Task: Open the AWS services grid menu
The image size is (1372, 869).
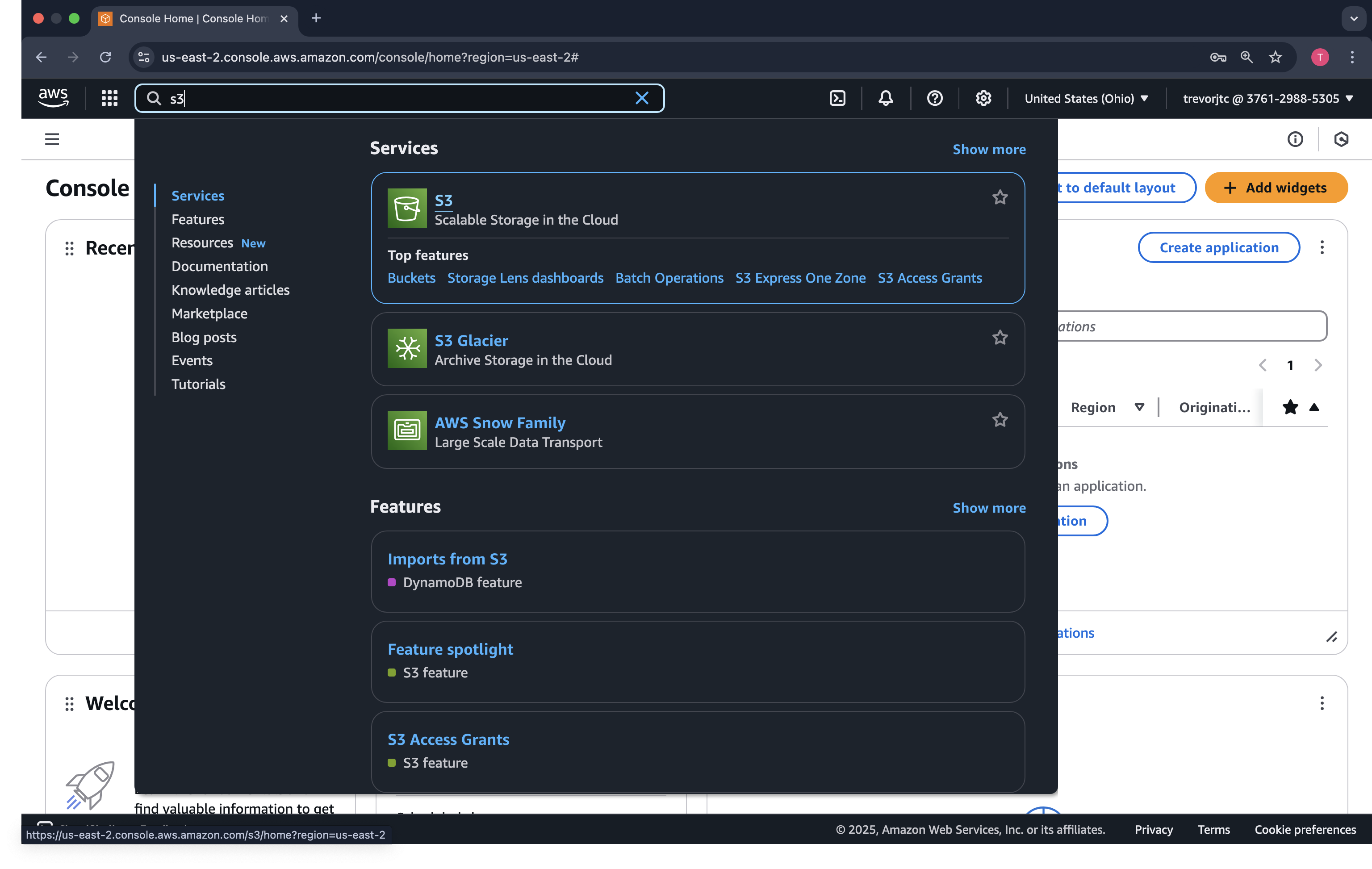Action: tap(109, 98)
